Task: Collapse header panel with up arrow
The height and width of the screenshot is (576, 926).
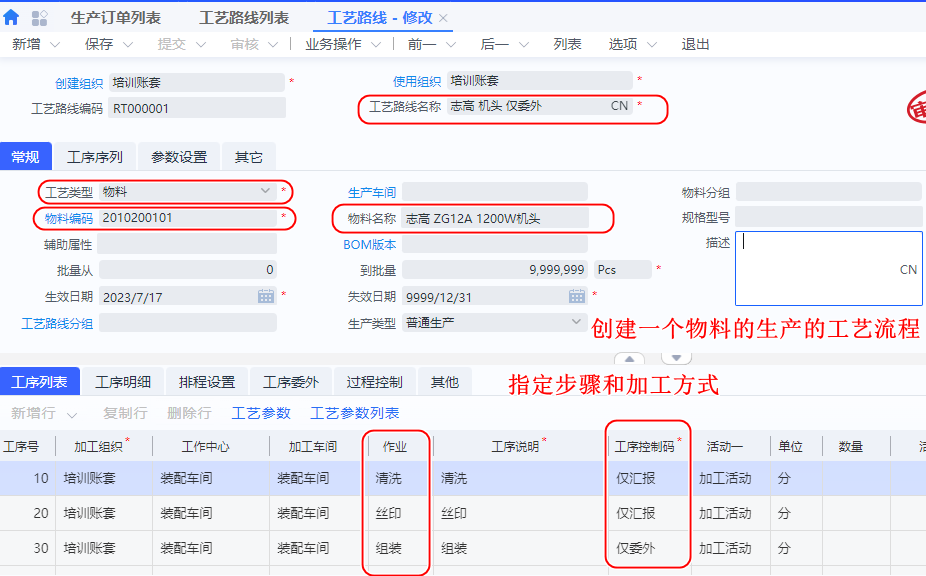Action: (629, 358)
